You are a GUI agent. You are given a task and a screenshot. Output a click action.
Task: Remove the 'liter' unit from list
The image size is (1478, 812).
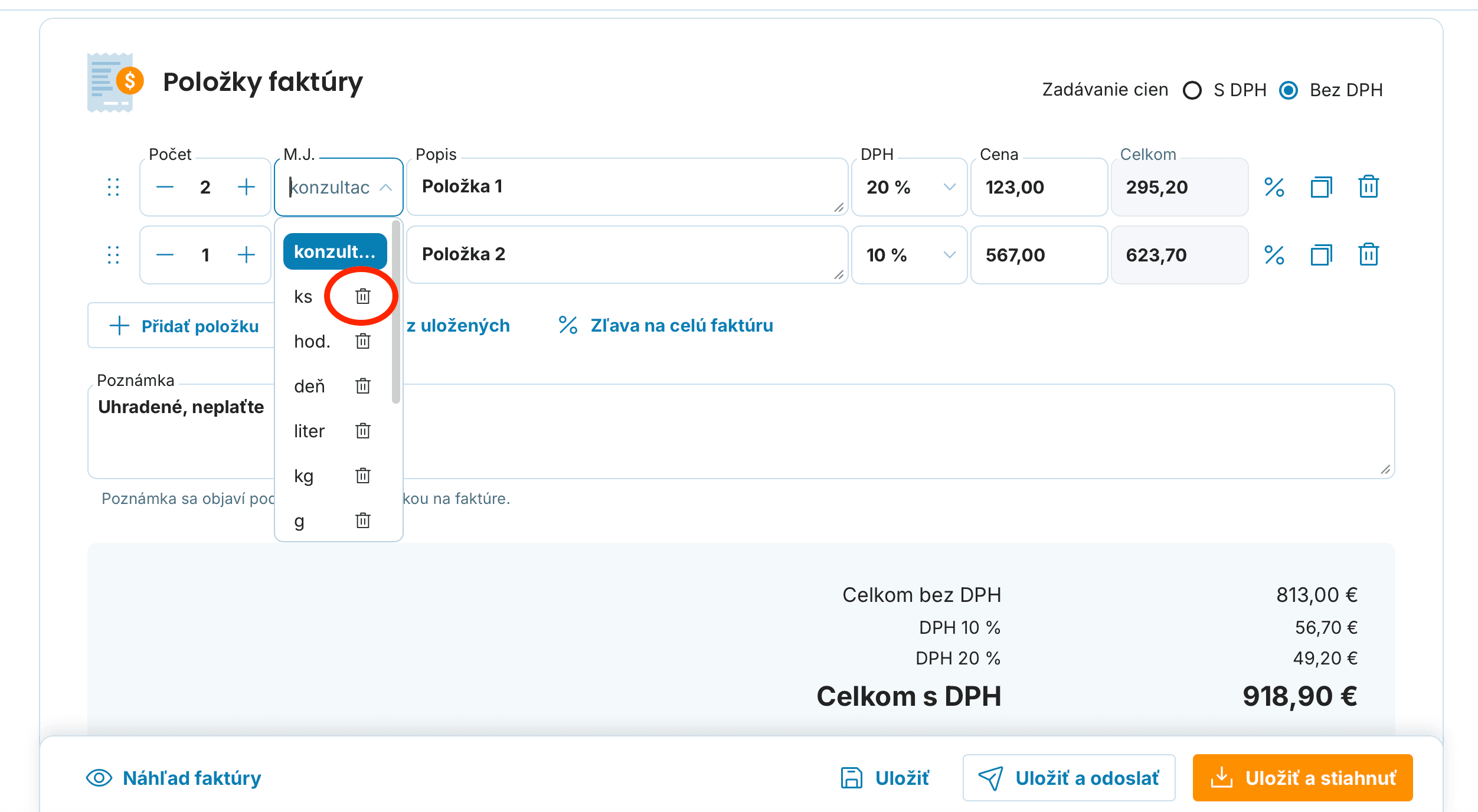(363, 431)
